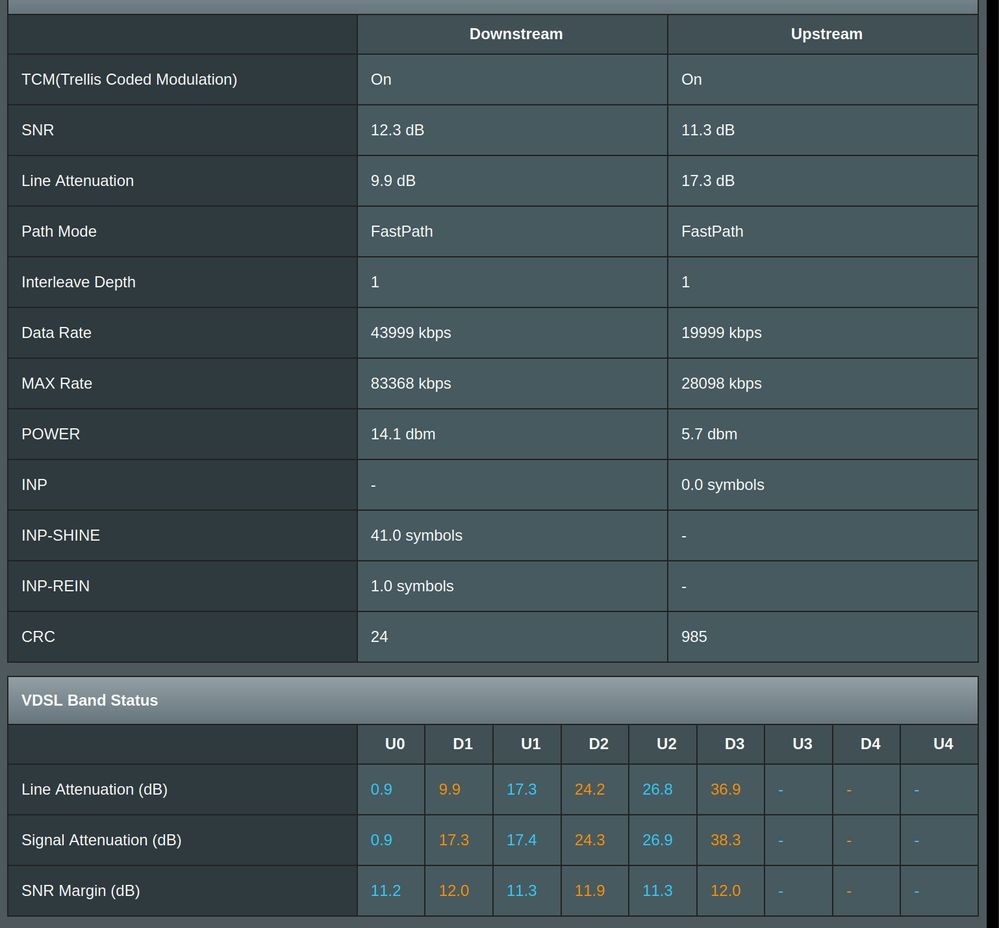Click the D3 line attenuation value 36.9
Screen dimensions: 999x928
point(725,790)
